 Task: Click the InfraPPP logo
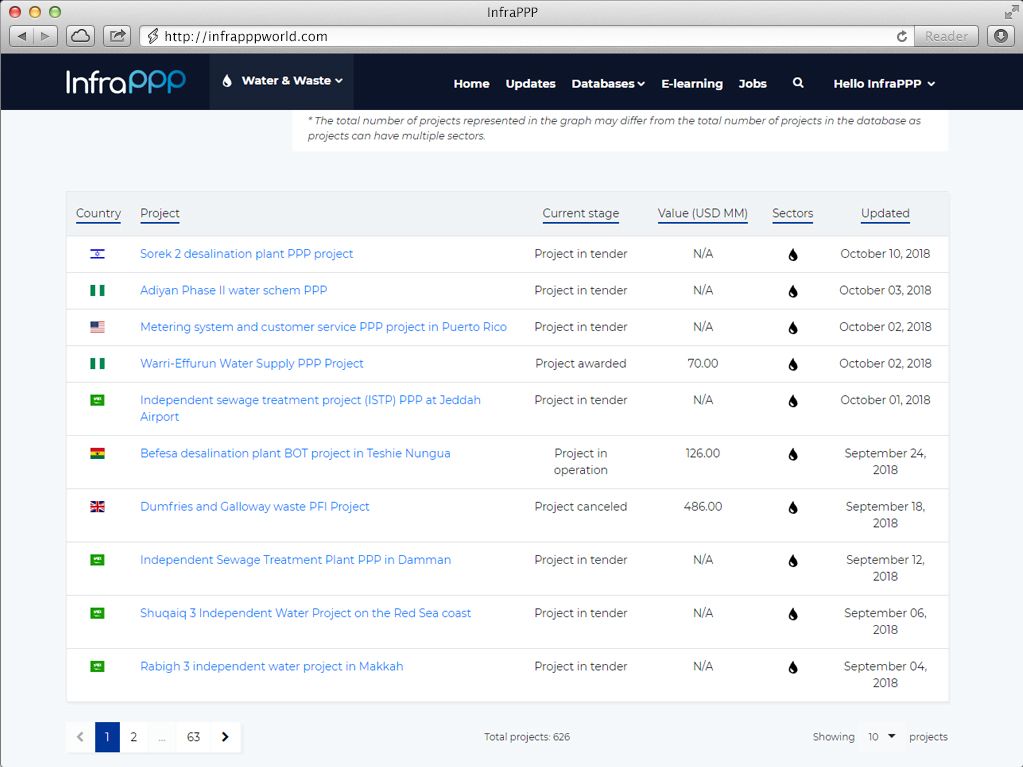pos(126,82)
